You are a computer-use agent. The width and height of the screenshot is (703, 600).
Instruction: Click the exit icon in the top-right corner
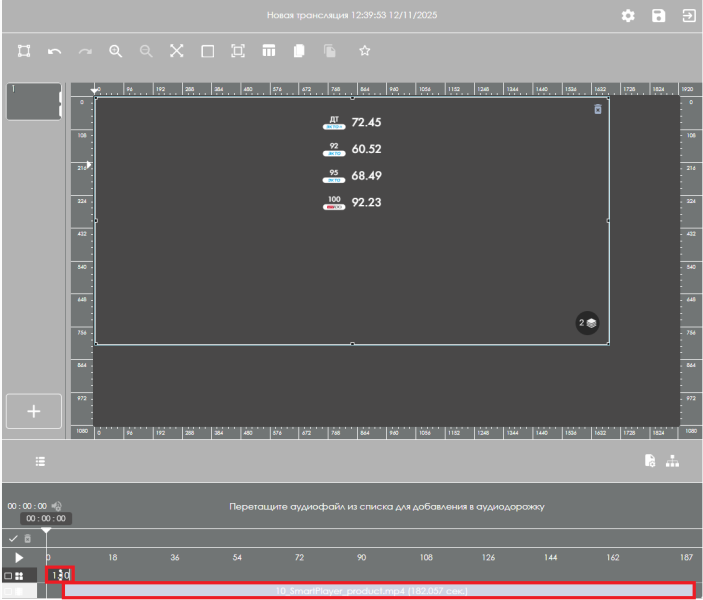(x=688, y=17)
